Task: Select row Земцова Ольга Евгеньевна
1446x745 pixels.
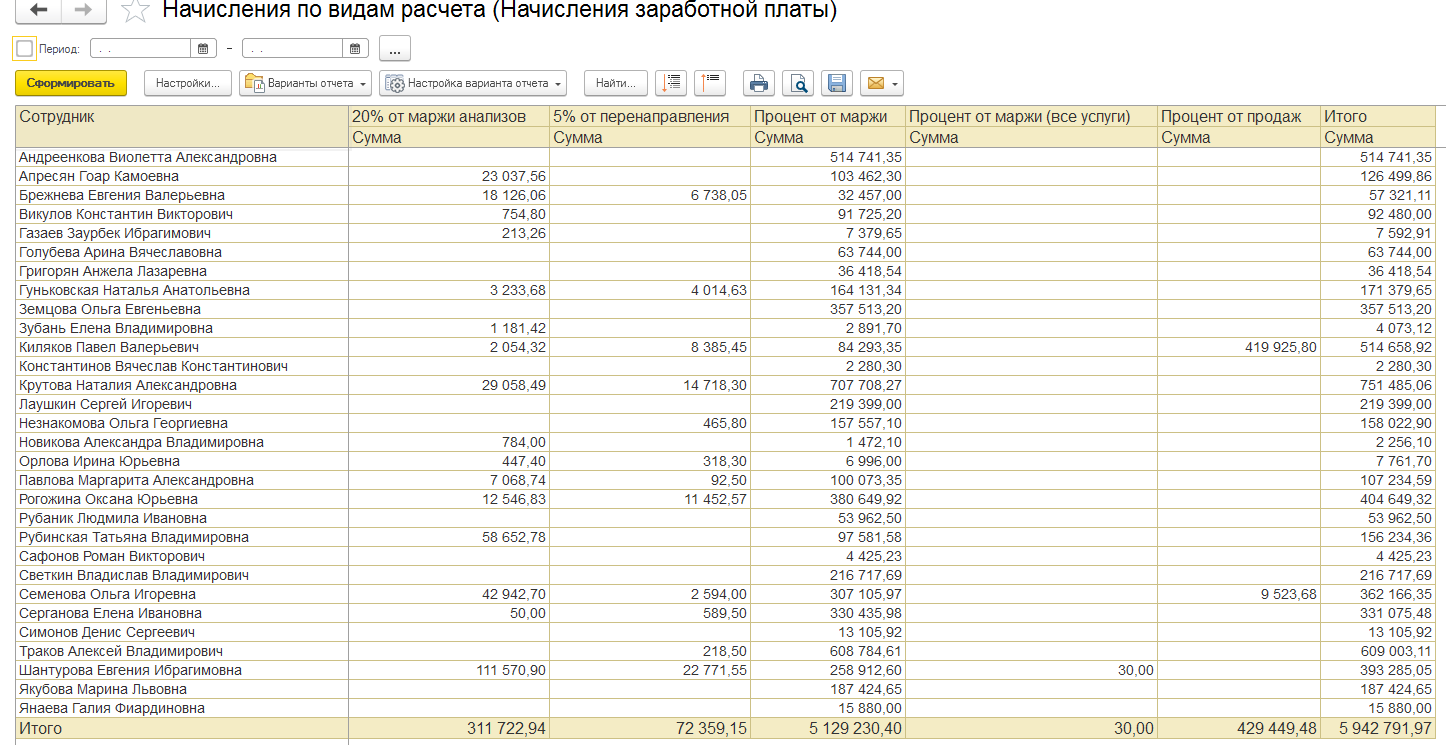Action: [726, 309]
